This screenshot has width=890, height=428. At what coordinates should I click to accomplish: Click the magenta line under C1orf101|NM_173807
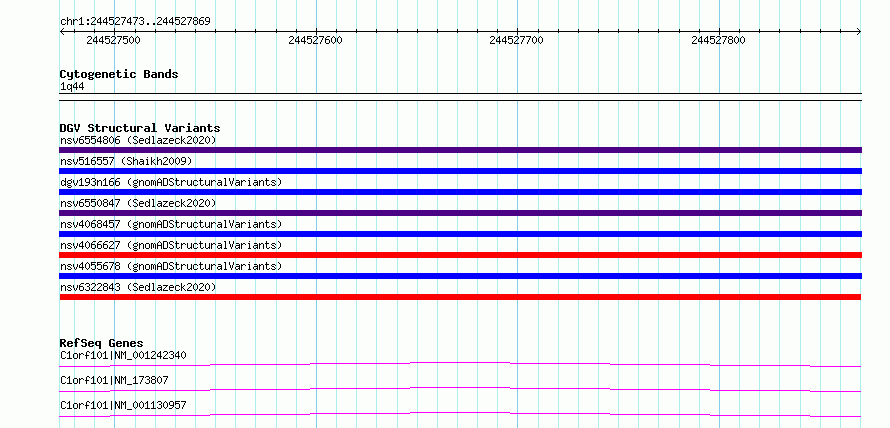pyautogui.click(x=460, y=389)
